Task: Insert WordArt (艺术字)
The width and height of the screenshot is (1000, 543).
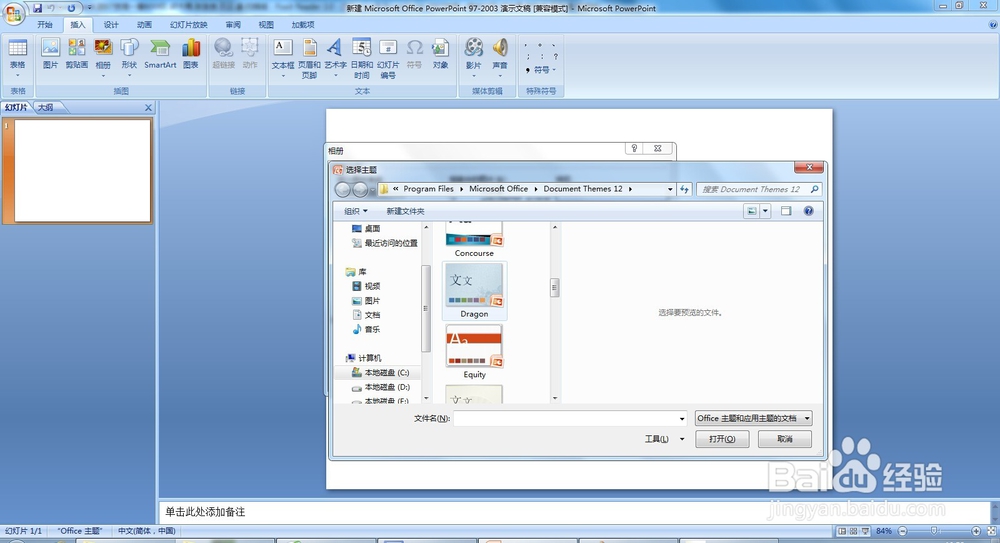Action: point(335,54)
